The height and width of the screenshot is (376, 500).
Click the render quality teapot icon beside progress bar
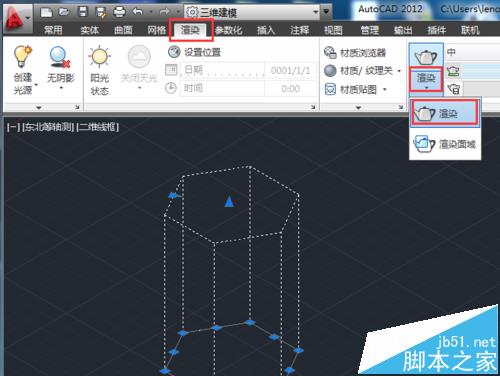453,71
